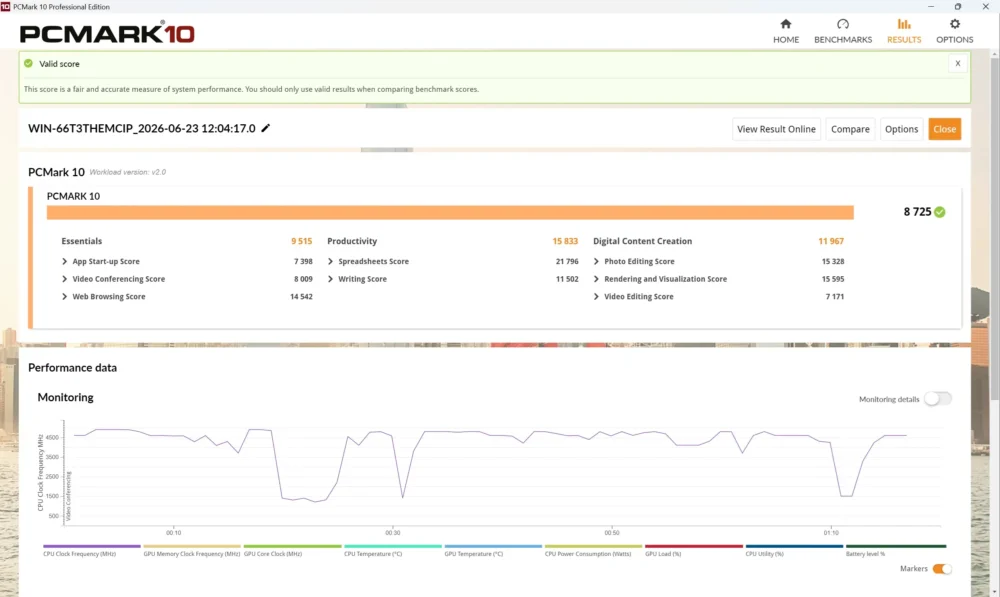Image resolution: width=1000 pixels, height=597 pixels.
Task: Turn off the Markers toggle
Action: (942, 568)
